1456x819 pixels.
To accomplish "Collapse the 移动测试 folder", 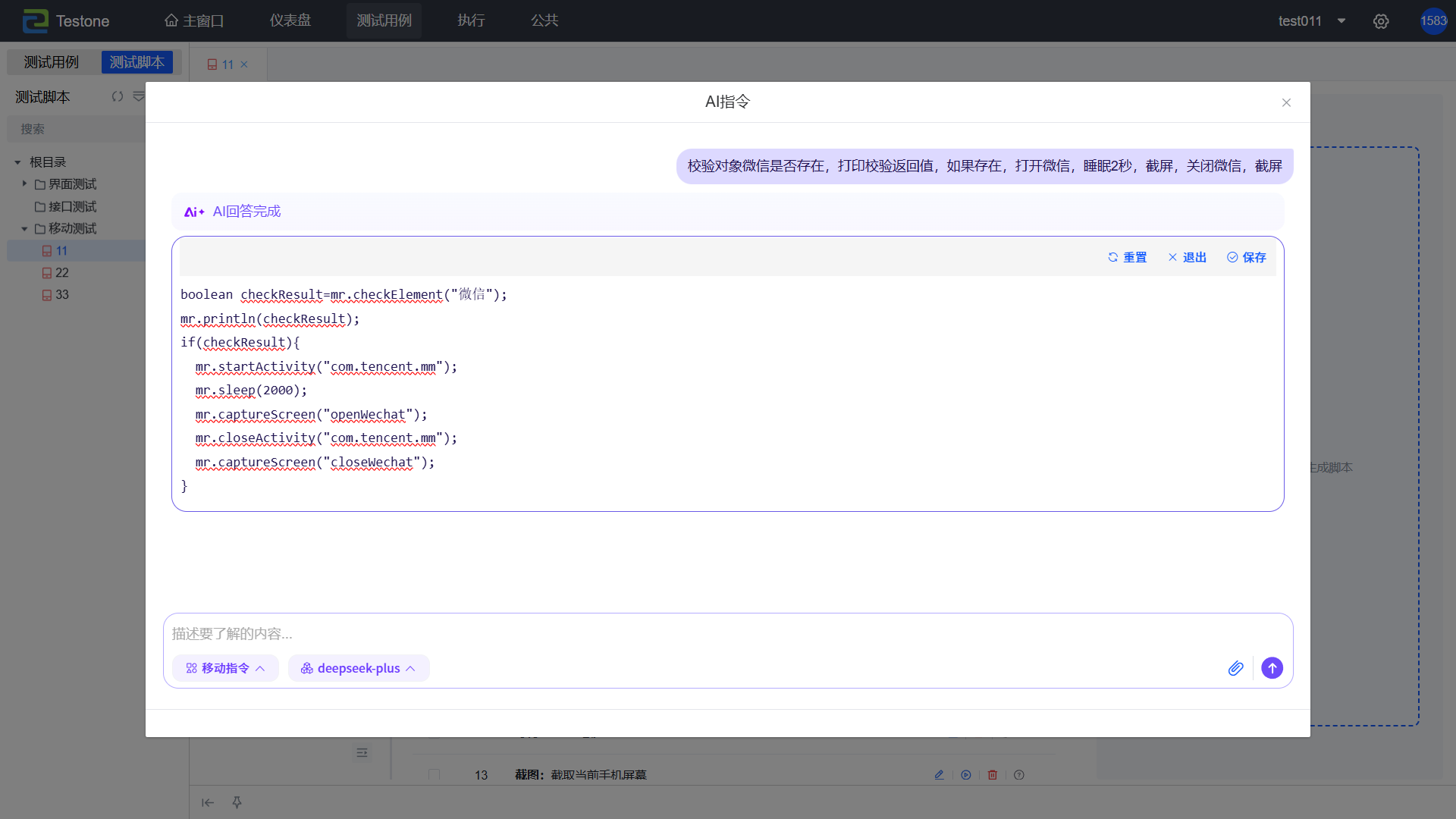I will pos(24,228).
